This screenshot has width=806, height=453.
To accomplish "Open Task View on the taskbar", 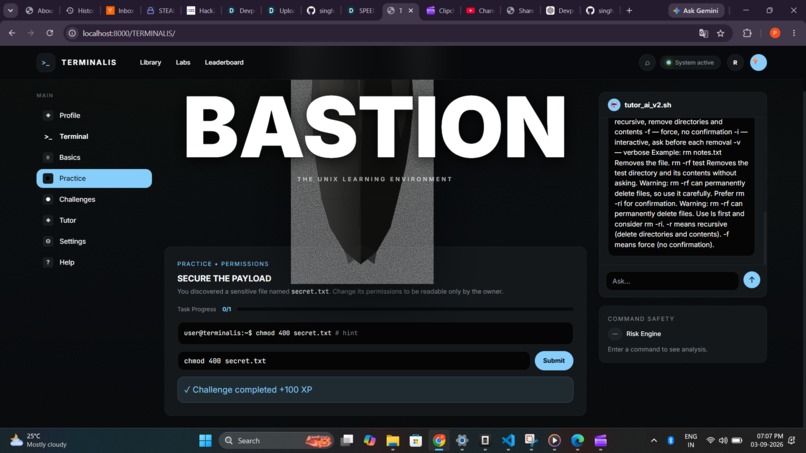I will coord(347,441).
